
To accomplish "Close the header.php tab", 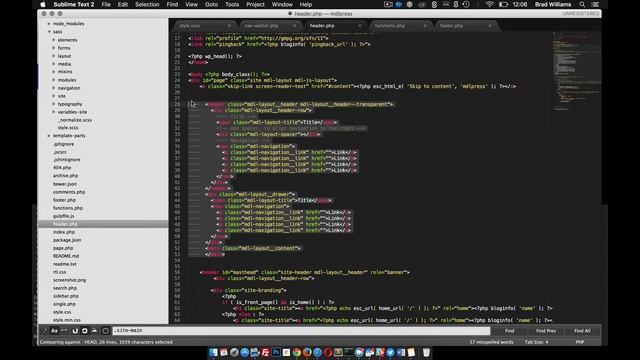I will click(360, 26).
